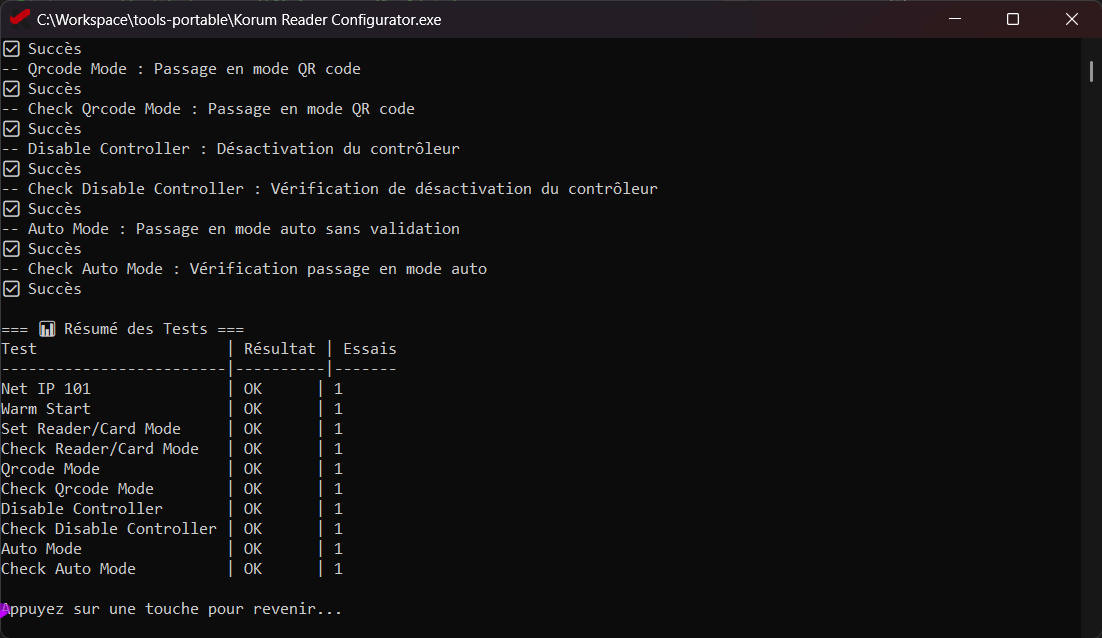Click the OK result in the Check Auto Mode row
The height and width of the screenshot is (638, 1102).
tap(253, 569)
